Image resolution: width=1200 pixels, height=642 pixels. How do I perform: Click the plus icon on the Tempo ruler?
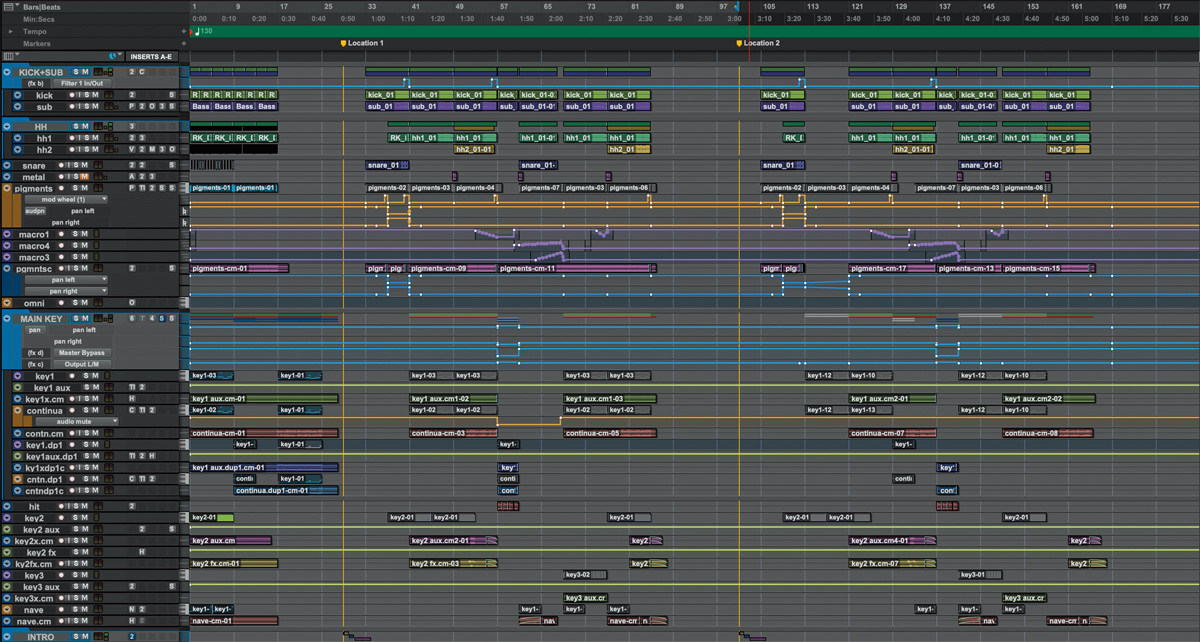click(184, 31)
